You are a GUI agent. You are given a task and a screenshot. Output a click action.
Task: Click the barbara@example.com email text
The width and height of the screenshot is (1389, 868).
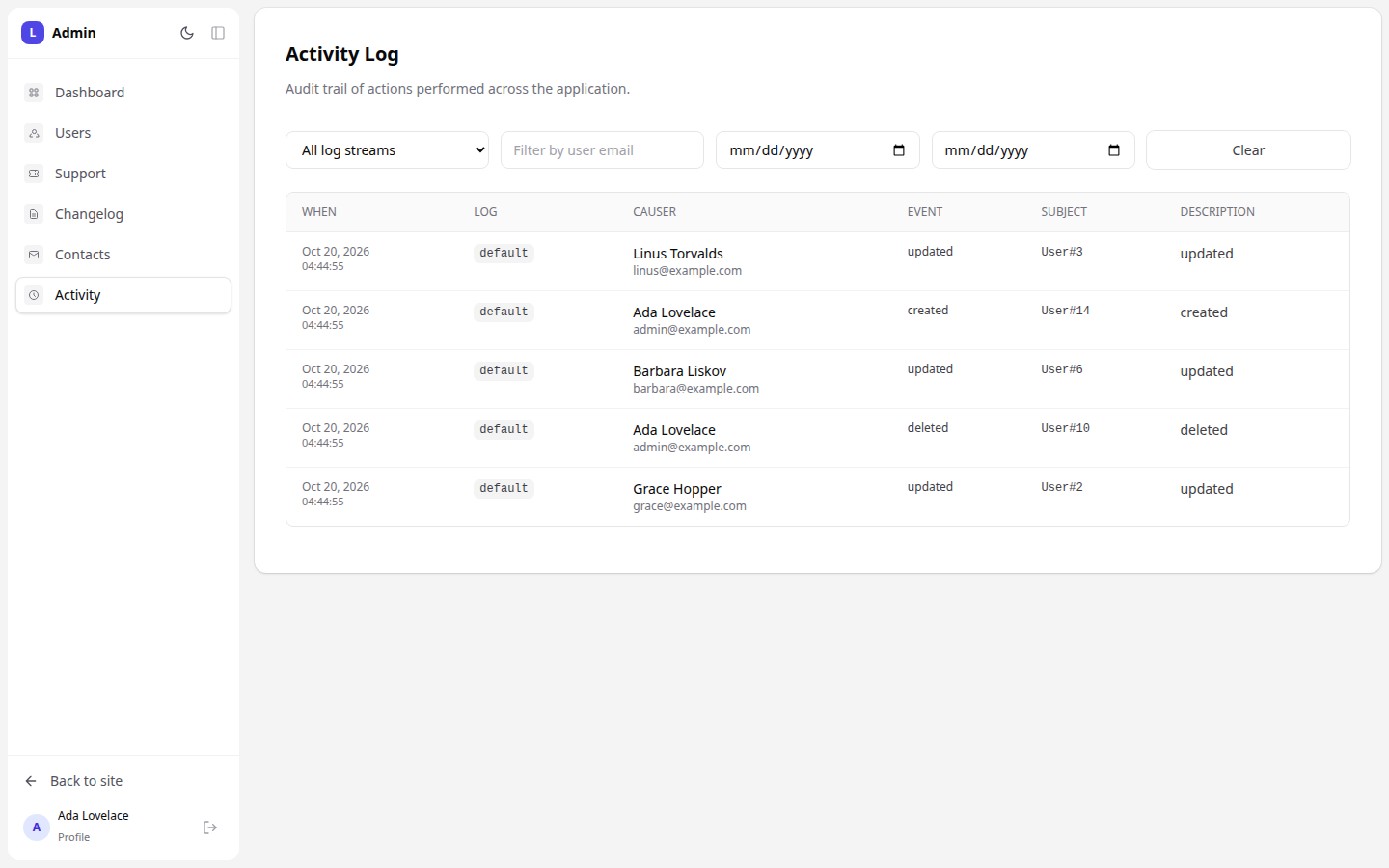point(696,389)
